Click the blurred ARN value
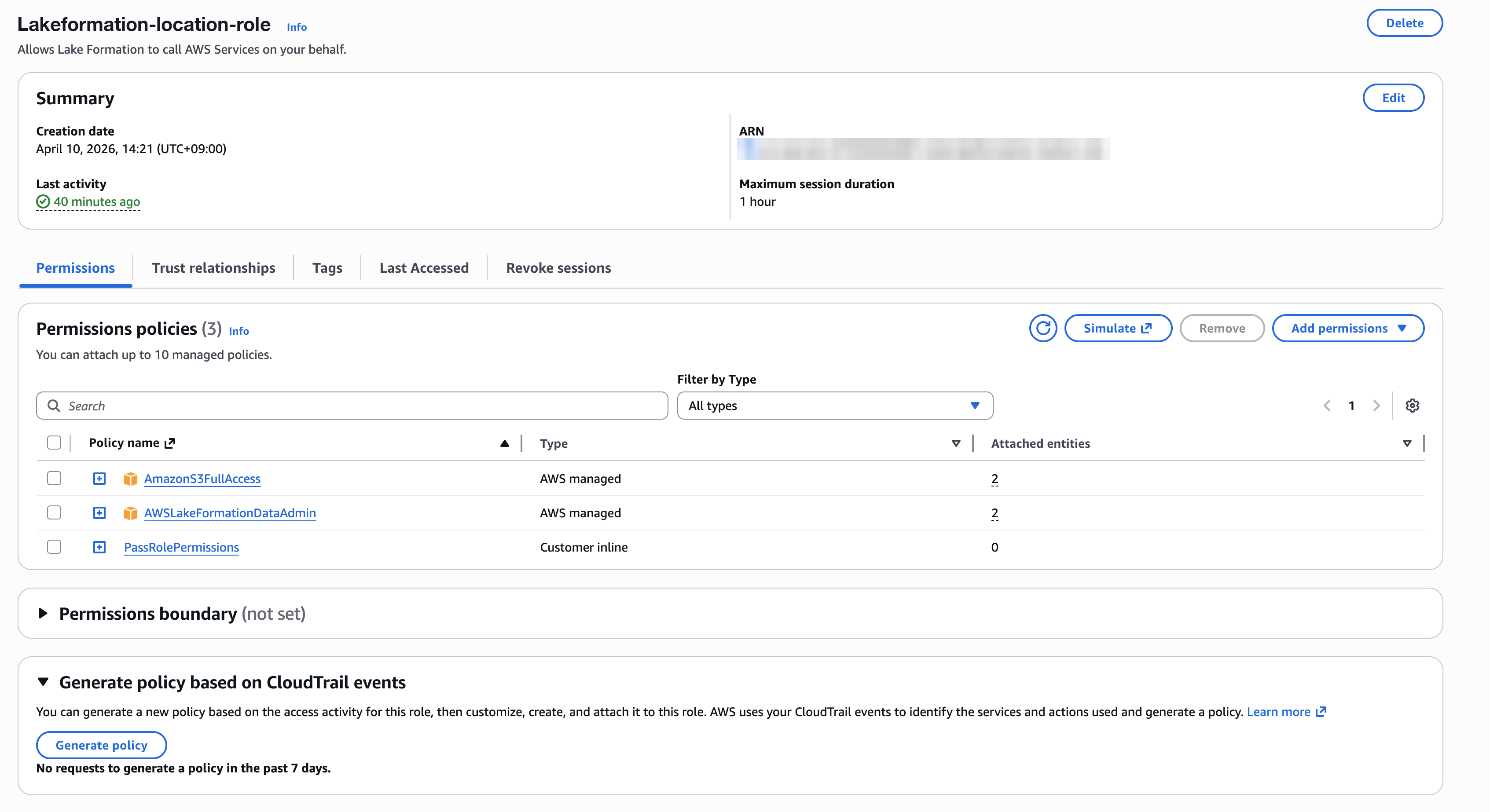The height and width of the screenshot is (812, 1490). 923,149
